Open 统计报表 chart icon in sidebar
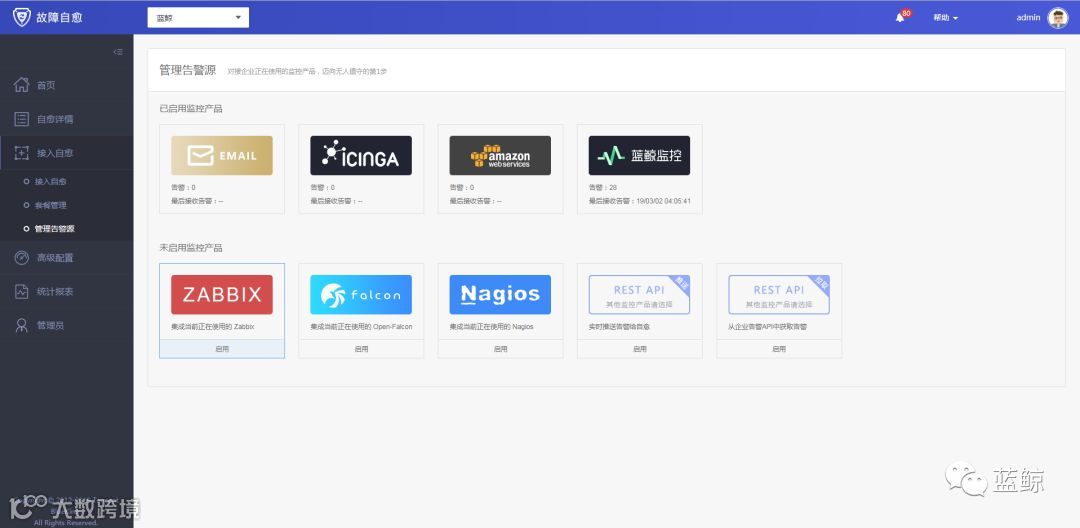This screenshot has width=1080, height=528. (x=22, y=291)
